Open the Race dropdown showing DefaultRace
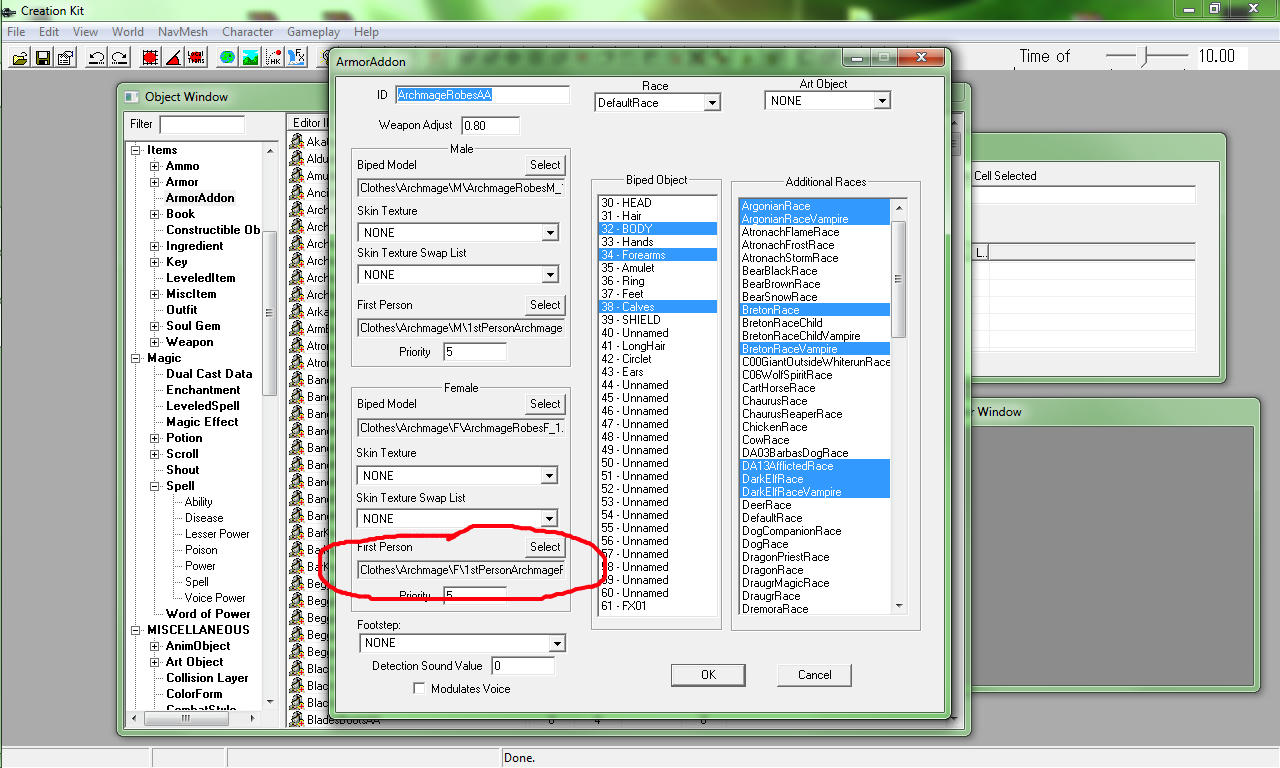 click(x=657, y=102)
